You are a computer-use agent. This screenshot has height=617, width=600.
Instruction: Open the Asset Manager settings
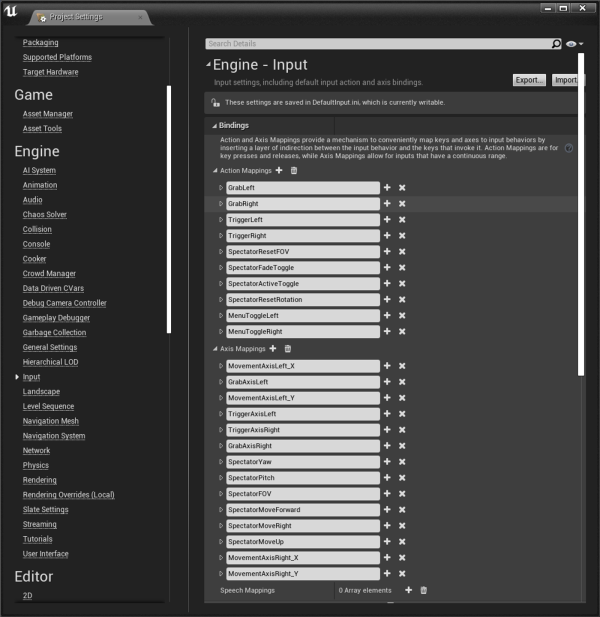48,114
